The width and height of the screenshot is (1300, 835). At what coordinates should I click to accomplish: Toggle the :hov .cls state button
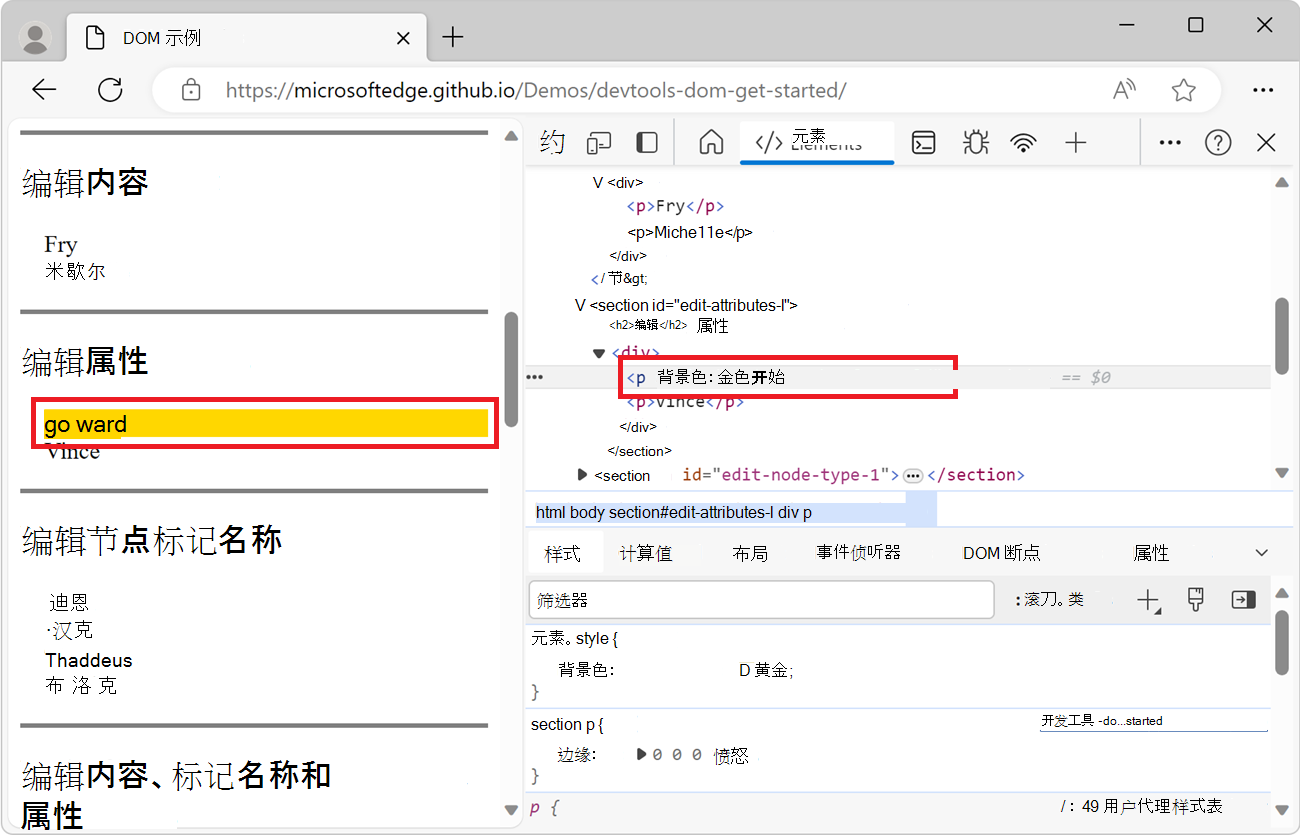(x=1049, y=600)
